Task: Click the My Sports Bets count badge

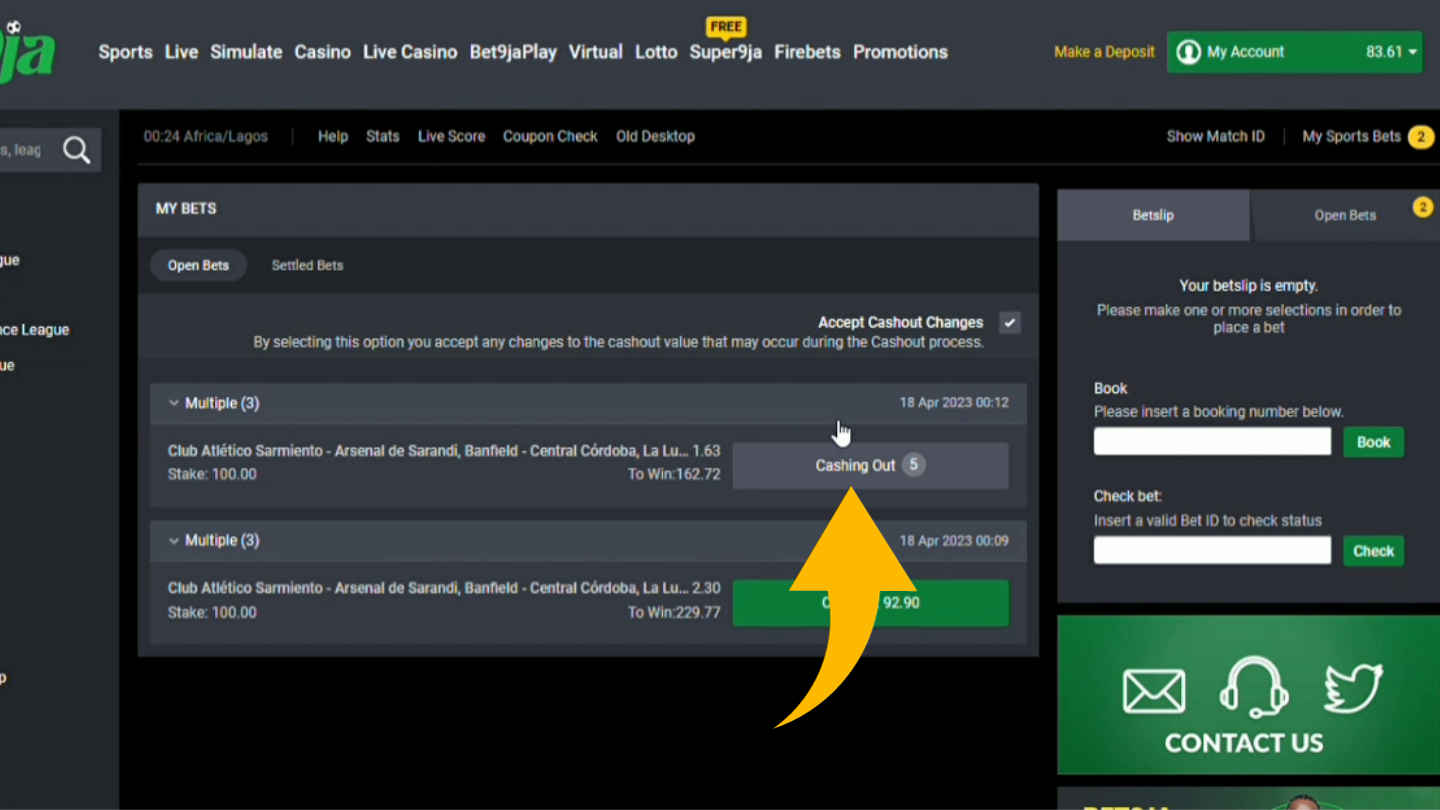Action: click(x=1420, y=137)
